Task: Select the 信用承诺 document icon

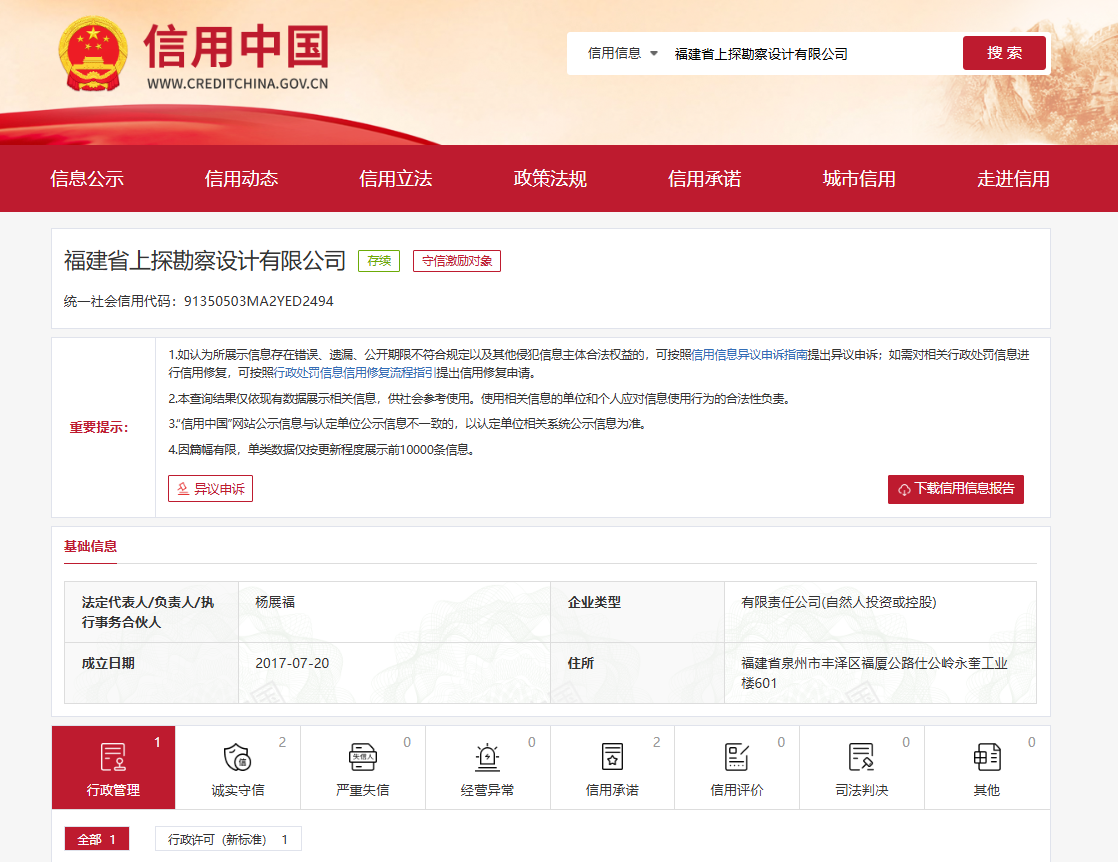Action: coord(612,757)
